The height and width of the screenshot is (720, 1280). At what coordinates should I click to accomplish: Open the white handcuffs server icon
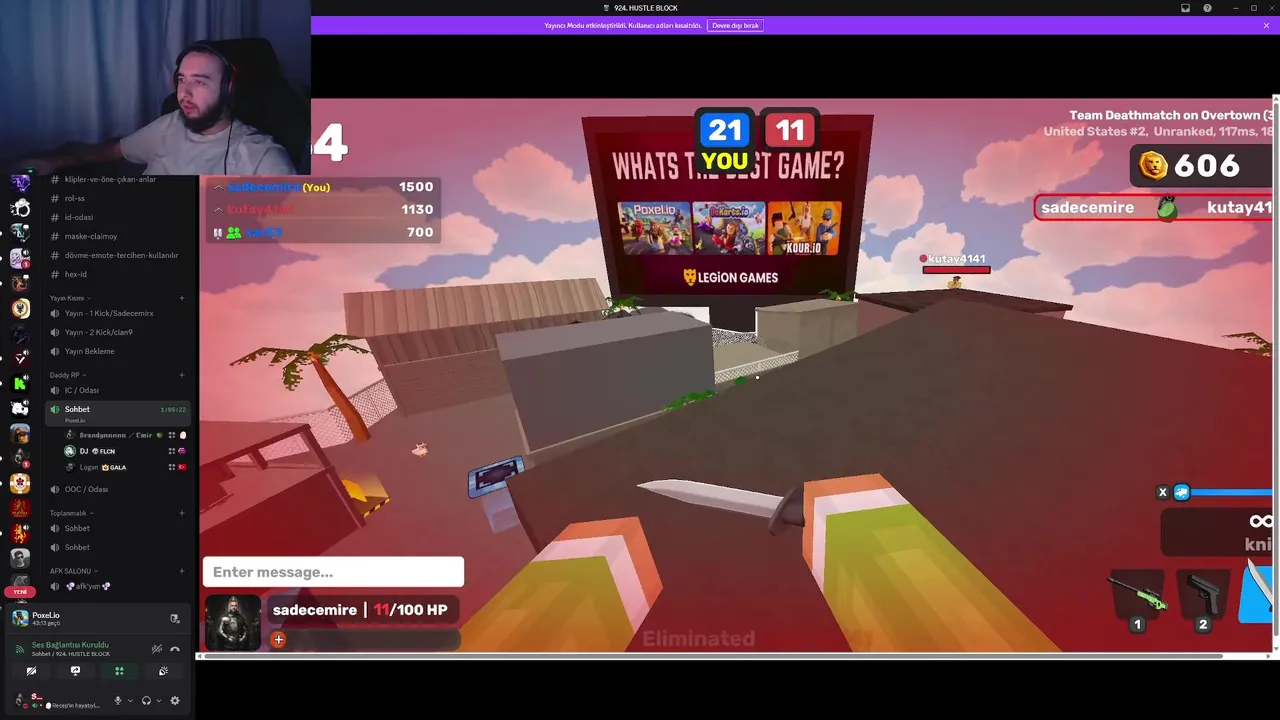[x=20, y=208]
